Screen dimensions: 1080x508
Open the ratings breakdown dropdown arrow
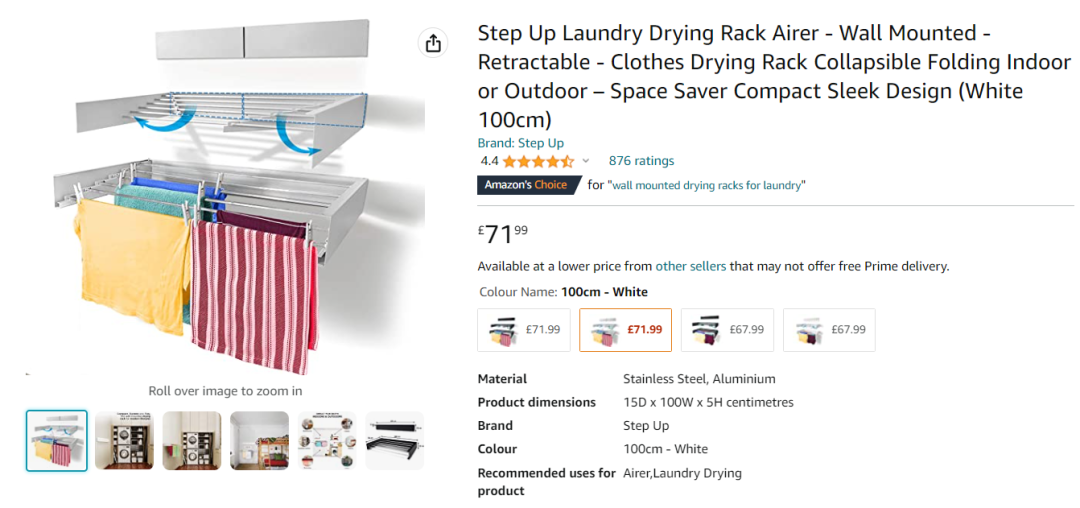click(586, 161)
